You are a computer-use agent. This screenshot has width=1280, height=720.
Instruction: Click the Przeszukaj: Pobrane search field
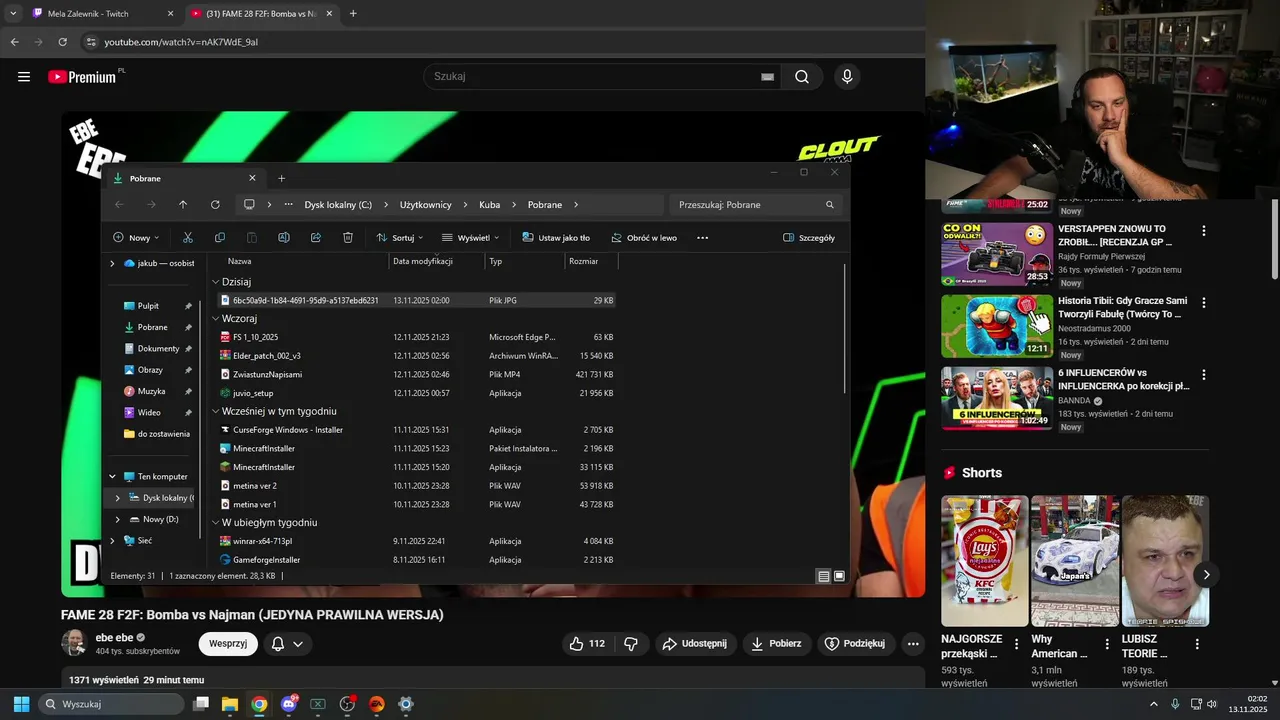(x=756, y=205)
